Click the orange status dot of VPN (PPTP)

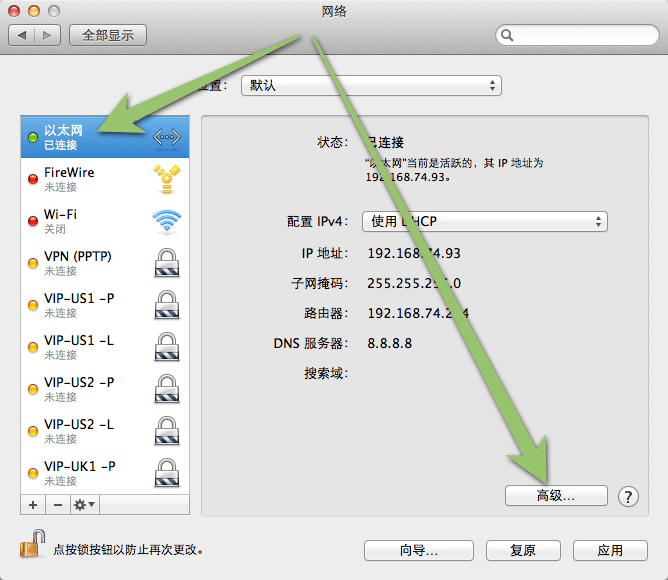33,263
